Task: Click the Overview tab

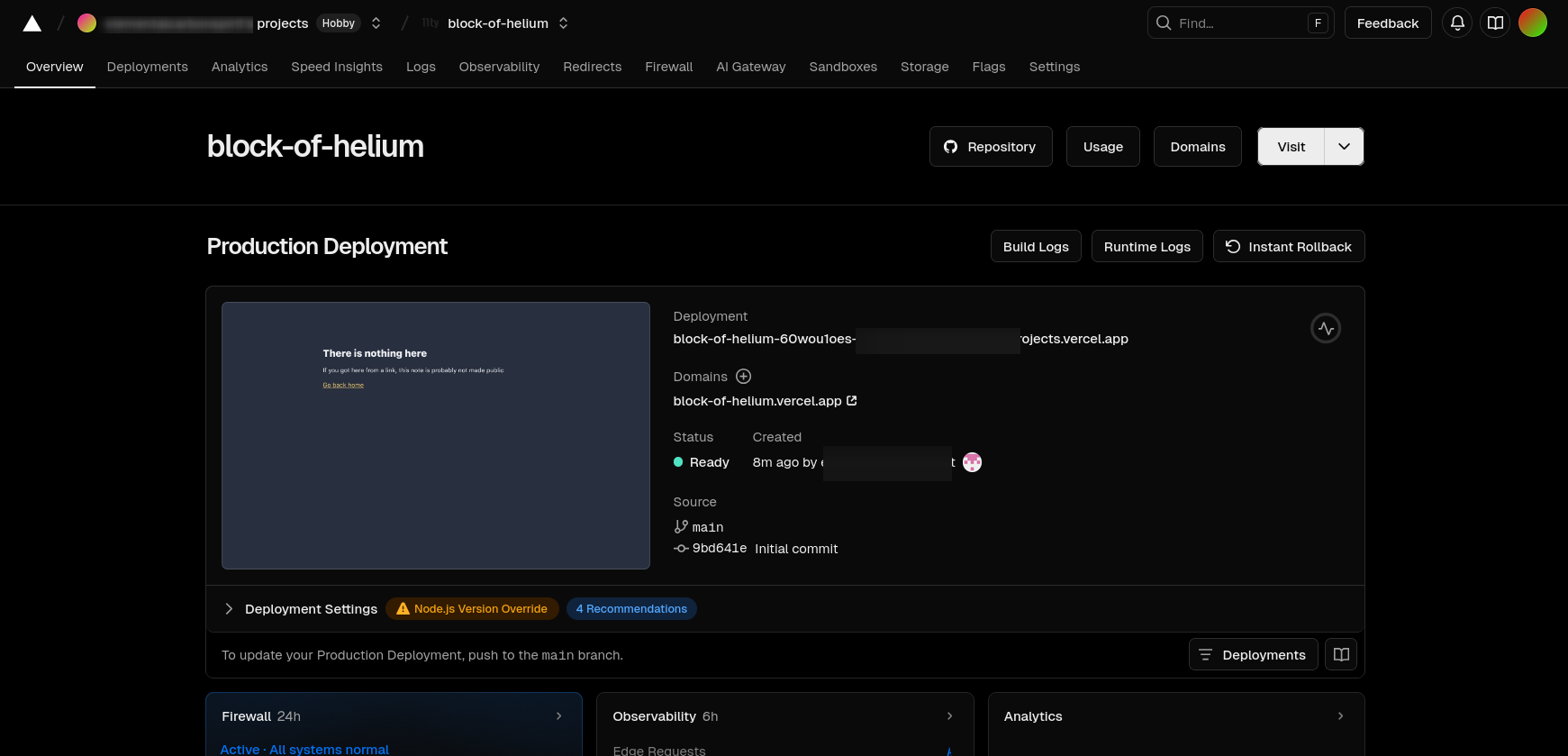Action: pyautogui.click(x=55, y=67)
